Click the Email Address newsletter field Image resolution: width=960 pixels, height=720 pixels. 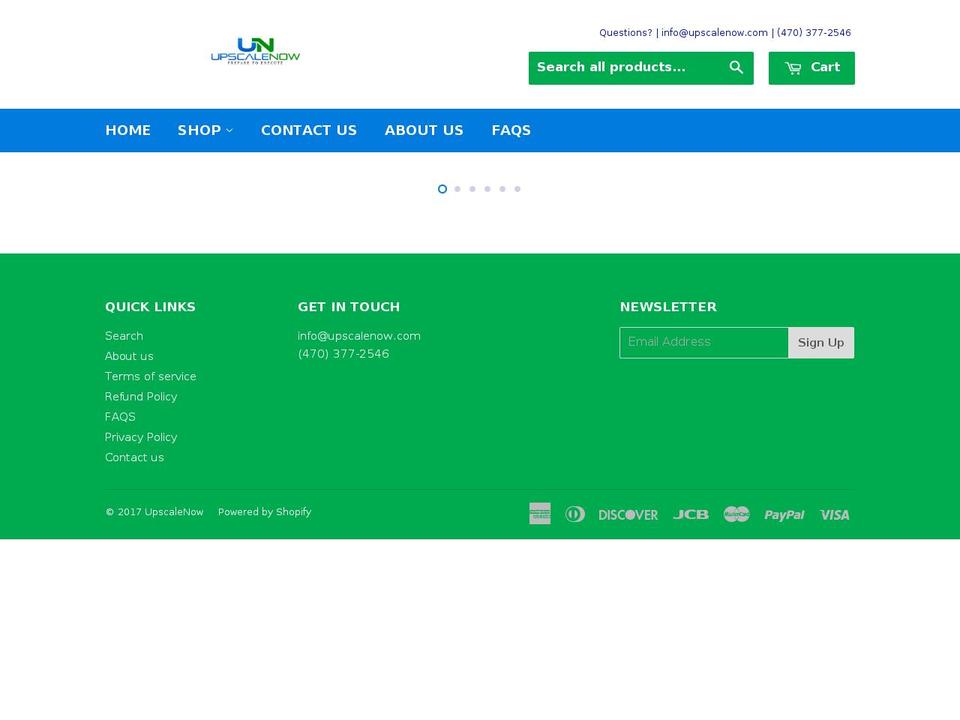point(704,341)
